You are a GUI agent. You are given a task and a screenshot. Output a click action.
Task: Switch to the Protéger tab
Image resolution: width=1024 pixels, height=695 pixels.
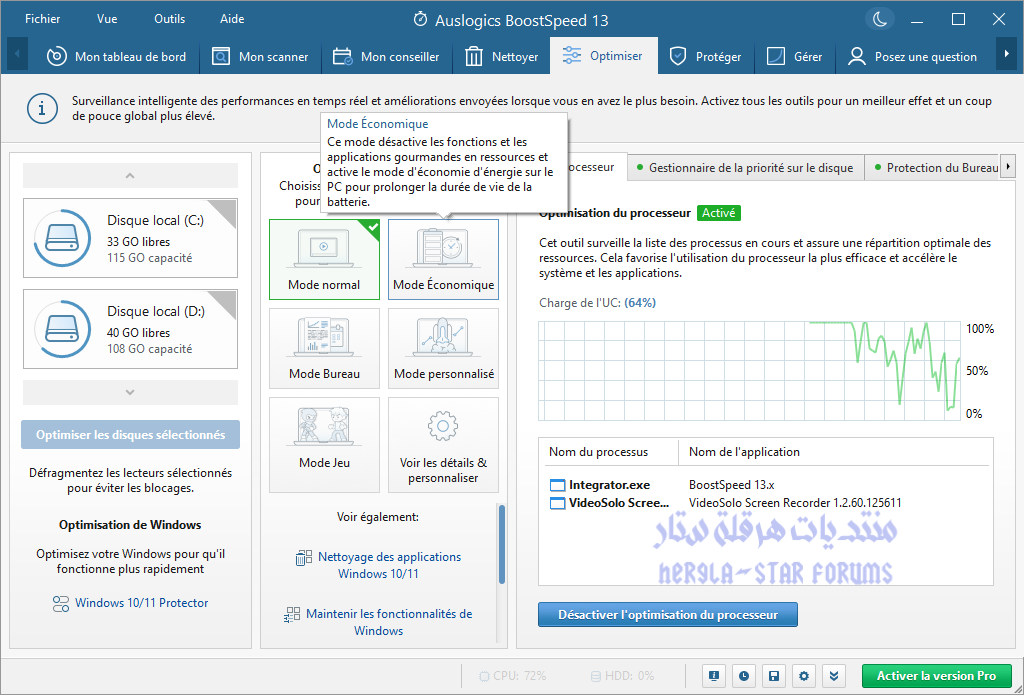(x=705, y=57)
